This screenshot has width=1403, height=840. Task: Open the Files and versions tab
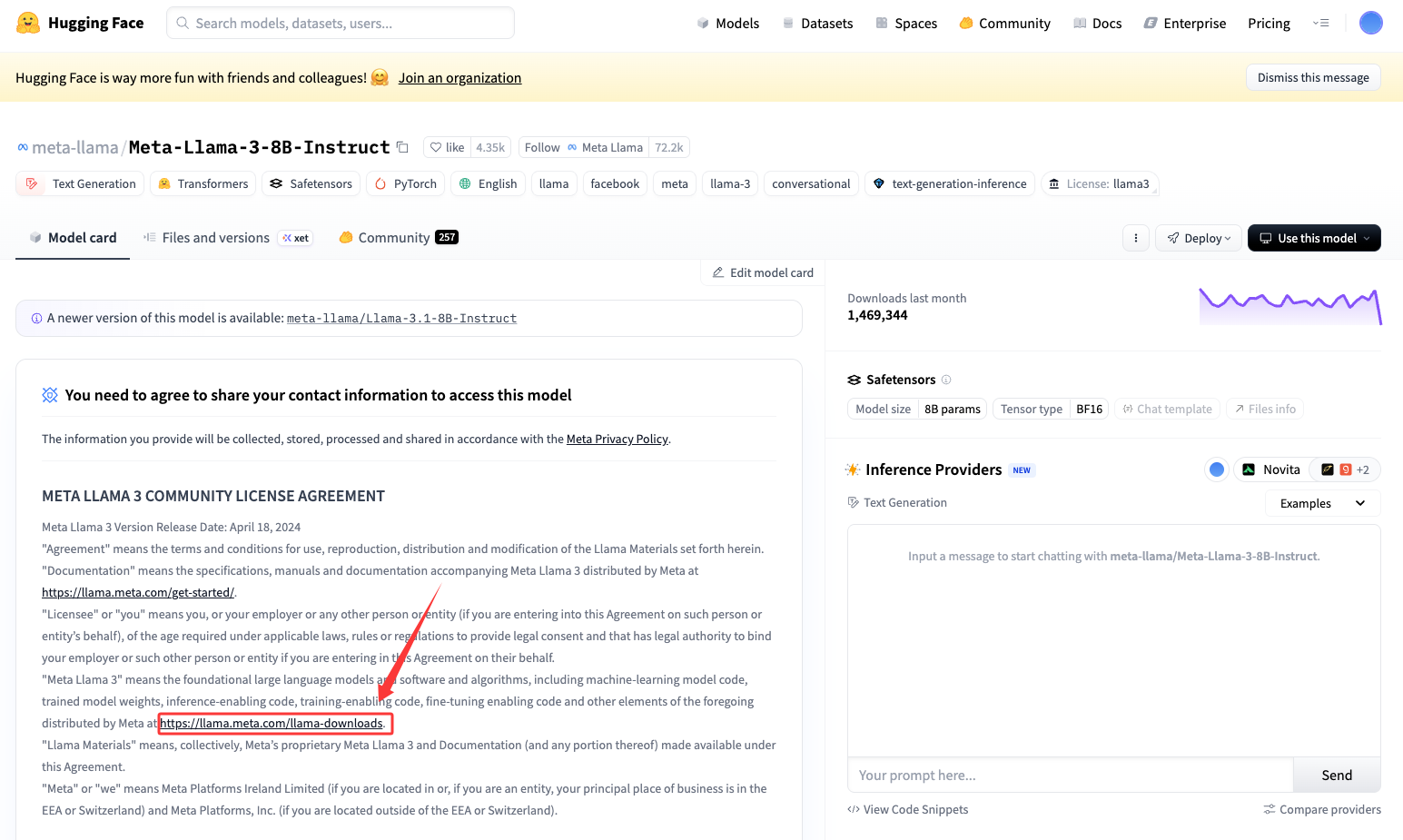[227, 238]
